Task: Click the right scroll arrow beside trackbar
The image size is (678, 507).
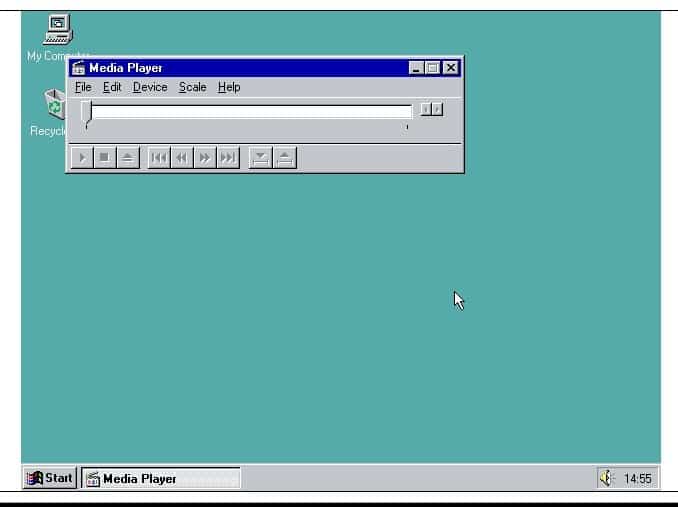Action: pos(438,109)
